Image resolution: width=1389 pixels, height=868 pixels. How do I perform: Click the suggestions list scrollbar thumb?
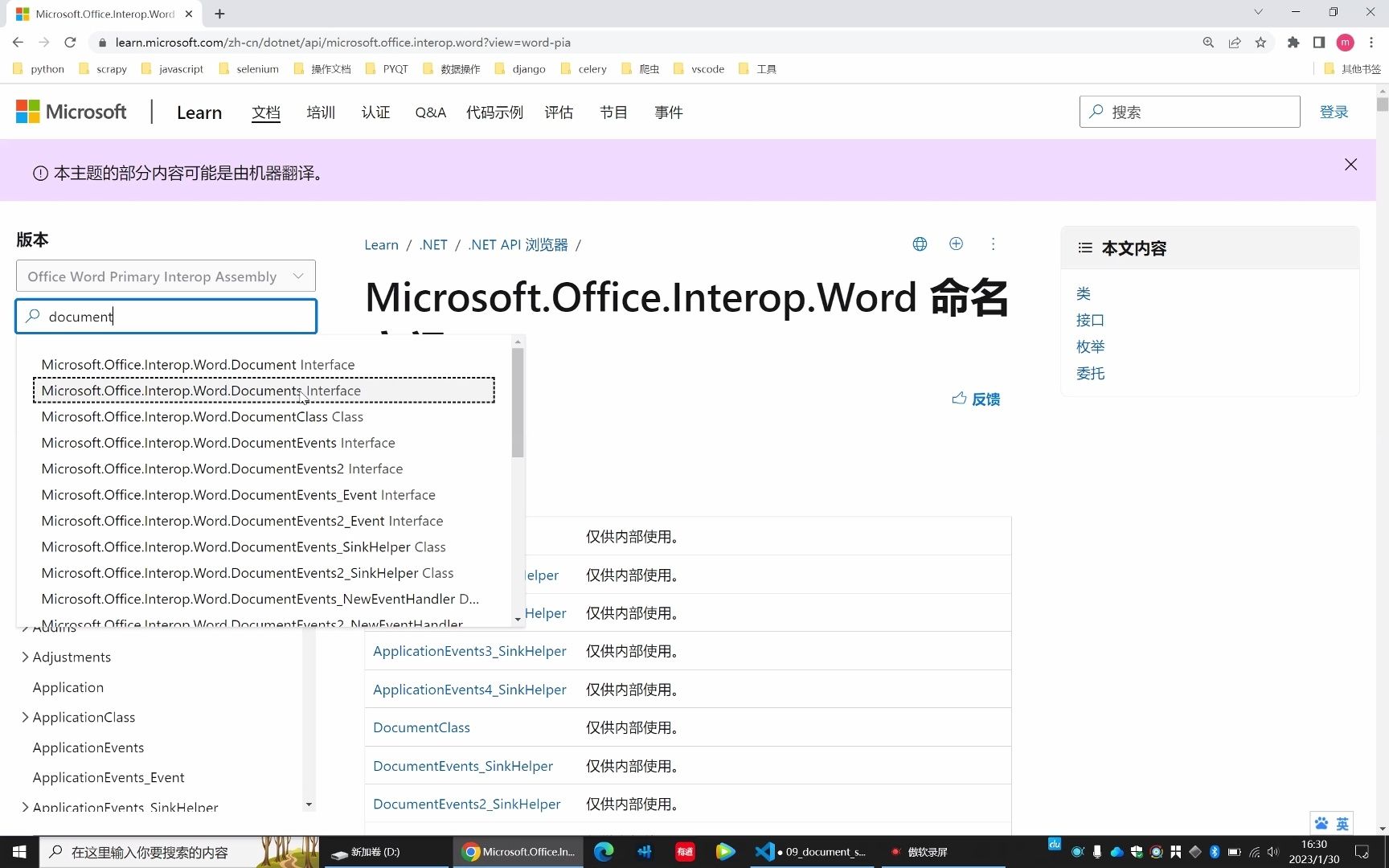click(x=518, y=403)
